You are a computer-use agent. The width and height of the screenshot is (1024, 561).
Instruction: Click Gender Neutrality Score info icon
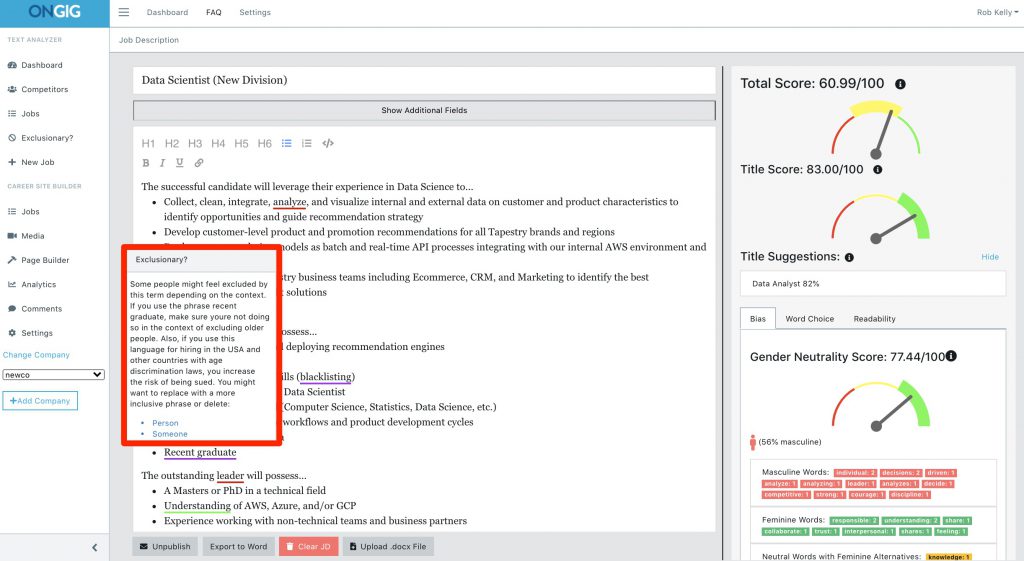click(x=952, y=356)
